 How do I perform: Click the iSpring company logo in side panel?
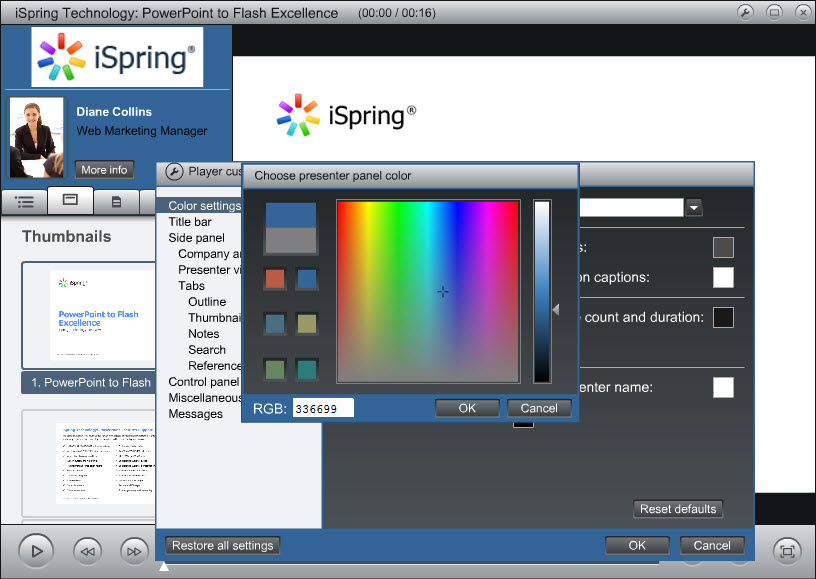(117, 57)
